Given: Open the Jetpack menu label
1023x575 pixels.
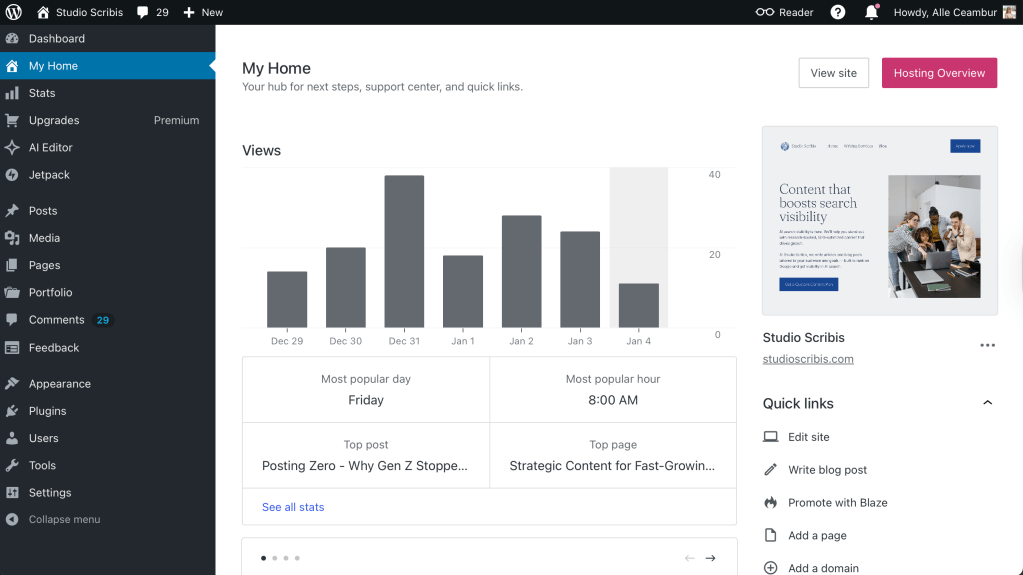Looking at the screenshot, I should coord(49,175).
